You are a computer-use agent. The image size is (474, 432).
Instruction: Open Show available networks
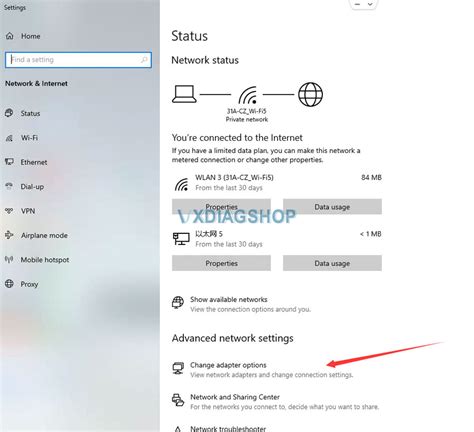(x=229, y=299)
